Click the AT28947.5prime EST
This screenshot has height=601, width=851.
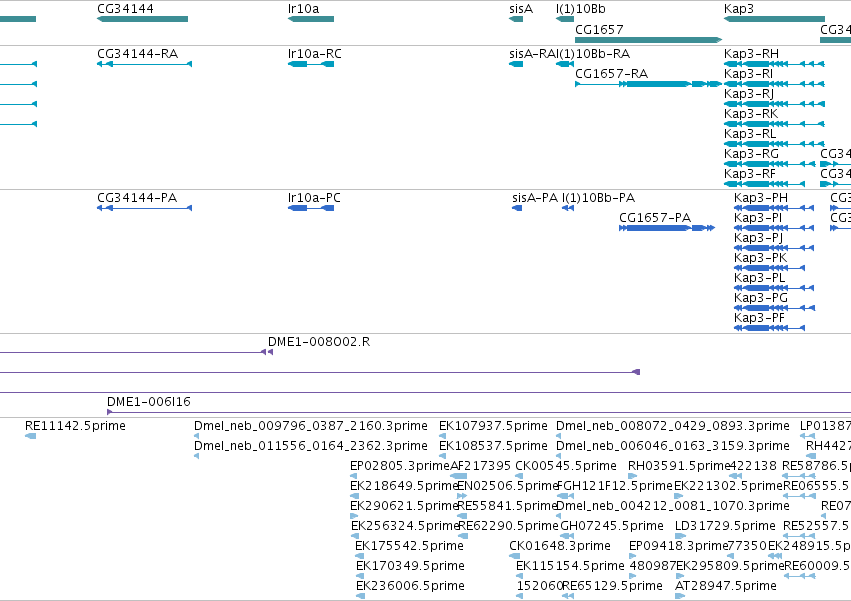point(679,596)
